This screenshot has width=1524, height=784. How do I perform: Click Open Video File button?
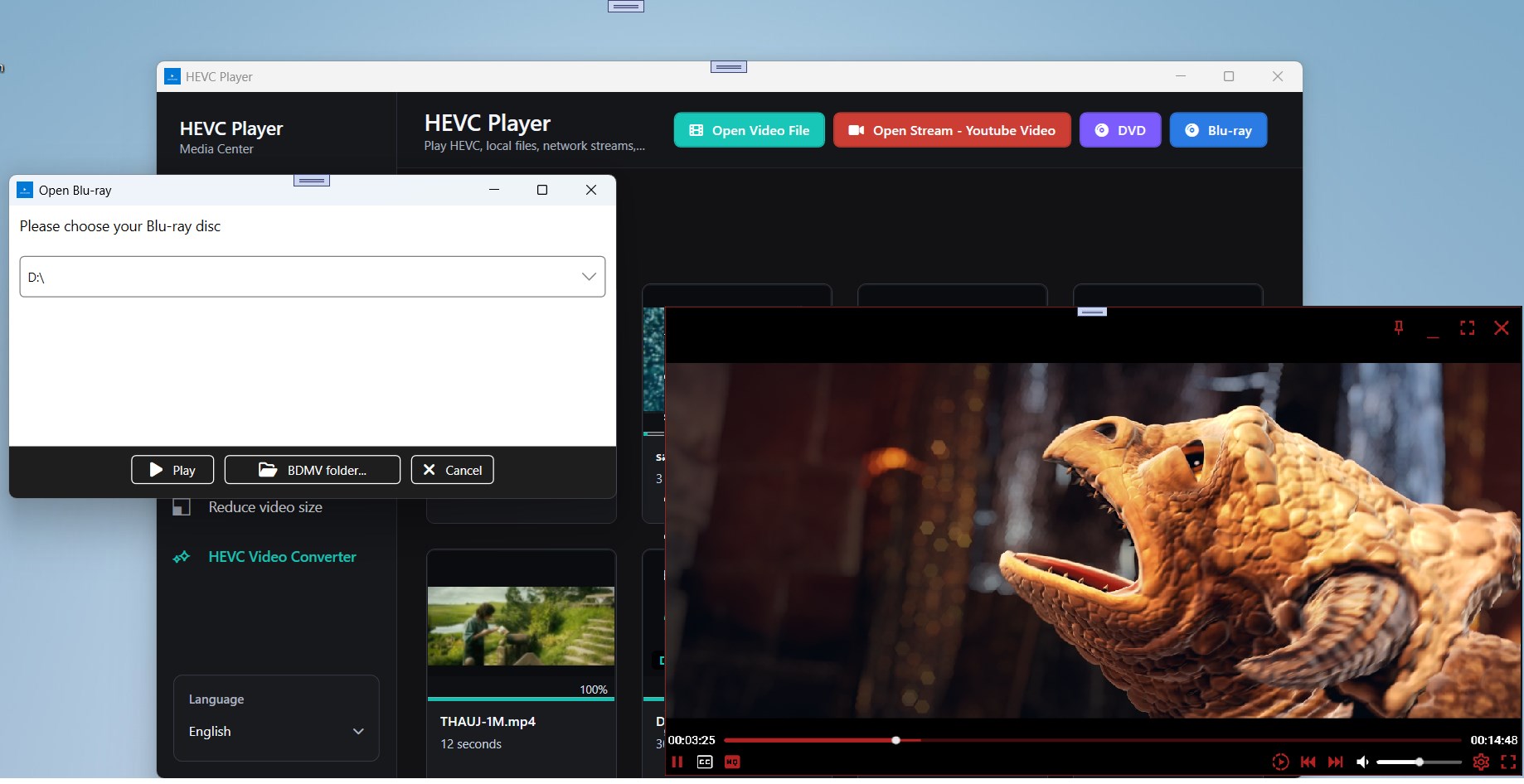pos(749,130)
